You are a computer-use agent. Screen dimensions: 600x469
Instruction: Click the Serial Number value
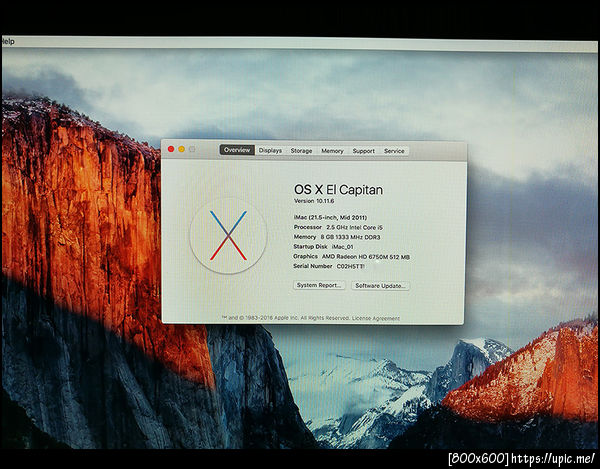351,266
